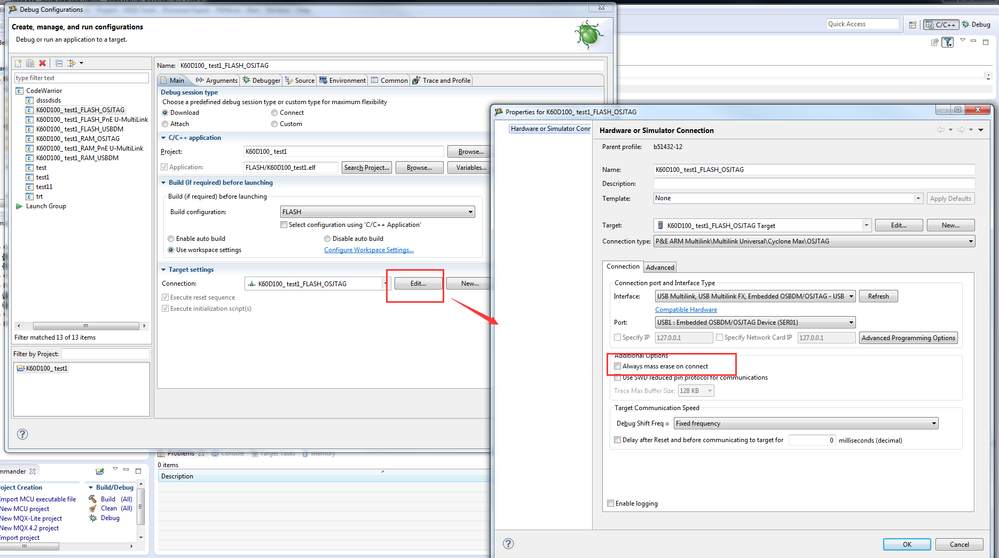Switch to the Source tab
The height and width of the screenshot is (558, 999).
(x=300, y=80)
